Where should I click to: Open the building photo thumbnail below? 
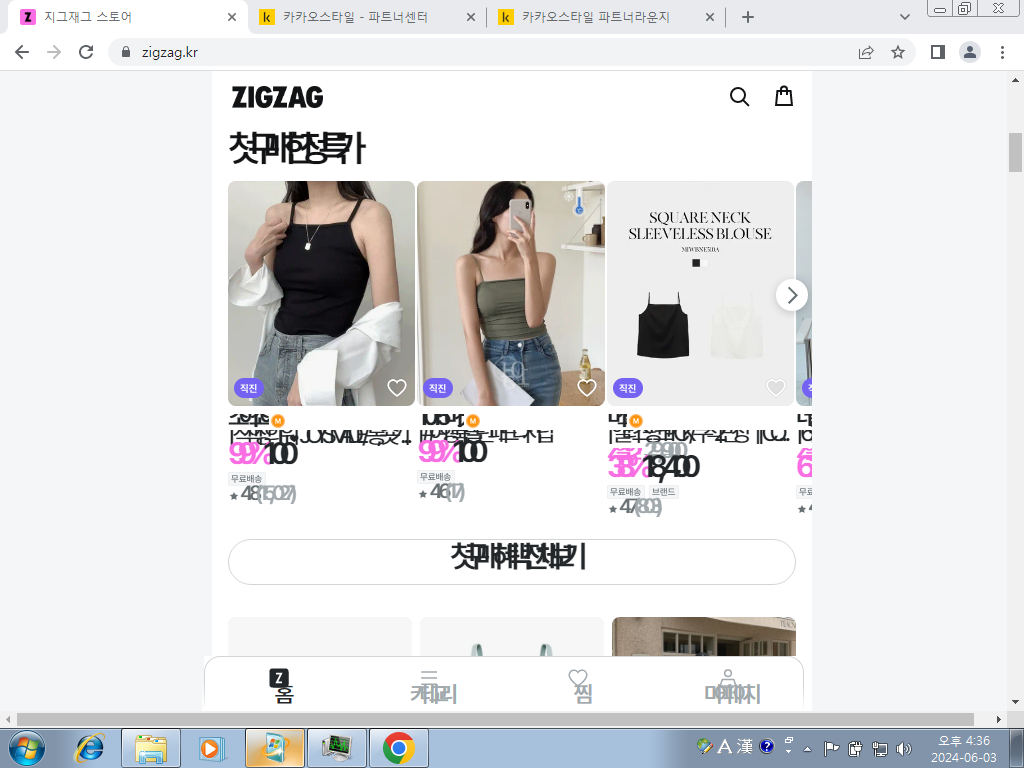[x=704, y=637]
